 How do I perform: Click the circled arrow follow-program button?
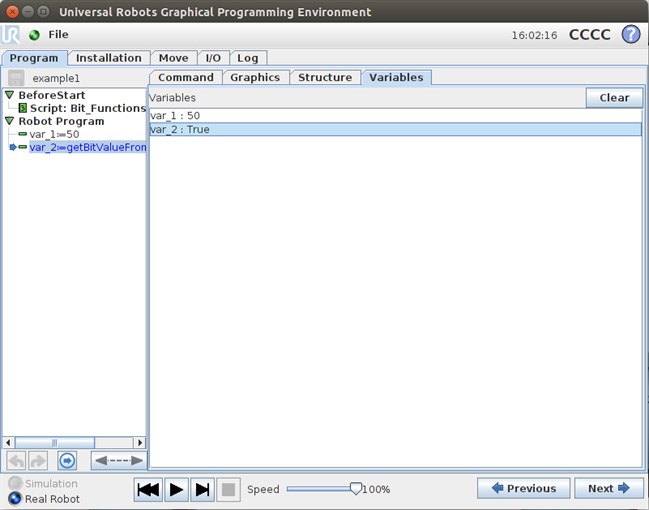67,460
